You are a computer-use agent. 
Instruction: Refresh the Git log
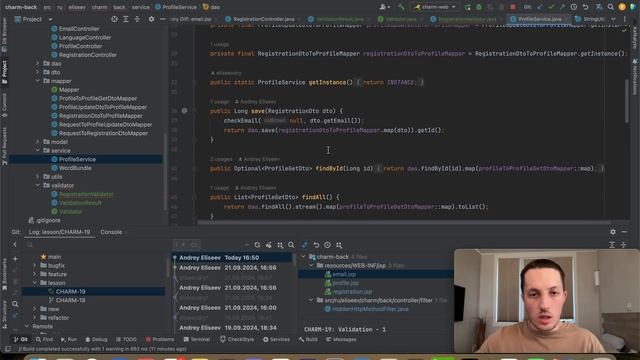(257, 245)
